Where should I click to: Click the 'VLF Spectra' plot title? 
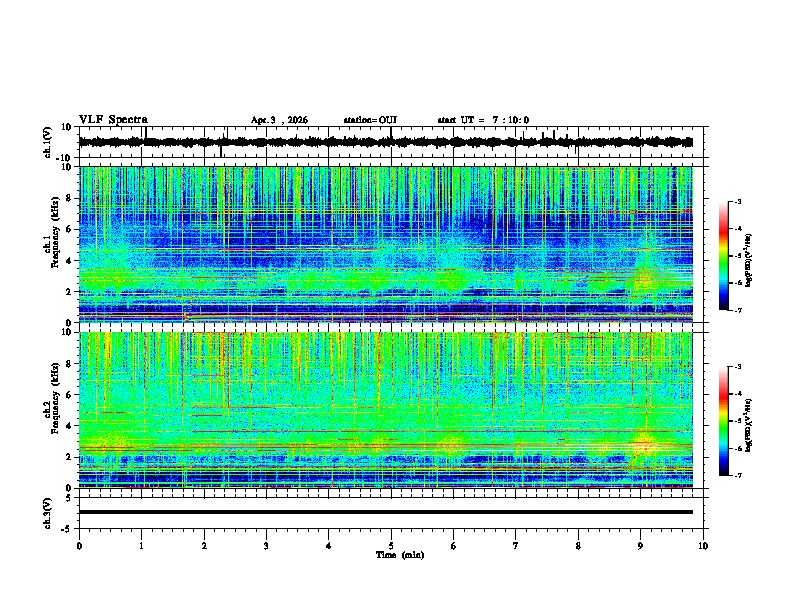pyautogui.click(x=113, y=120)
